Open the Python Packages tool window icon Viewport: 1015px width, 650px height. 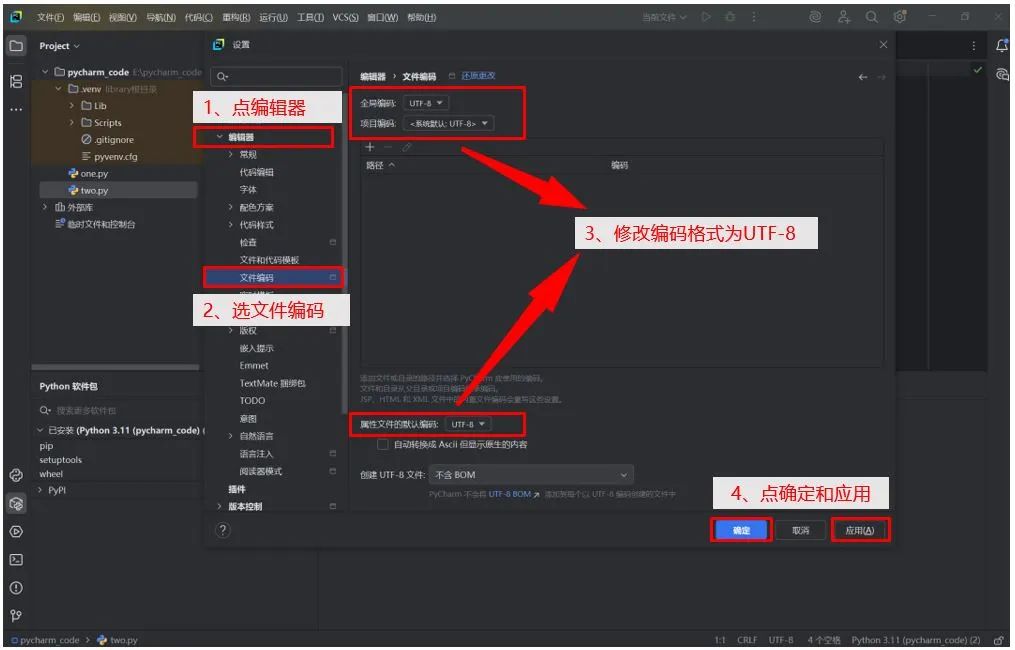pos(16,504)
